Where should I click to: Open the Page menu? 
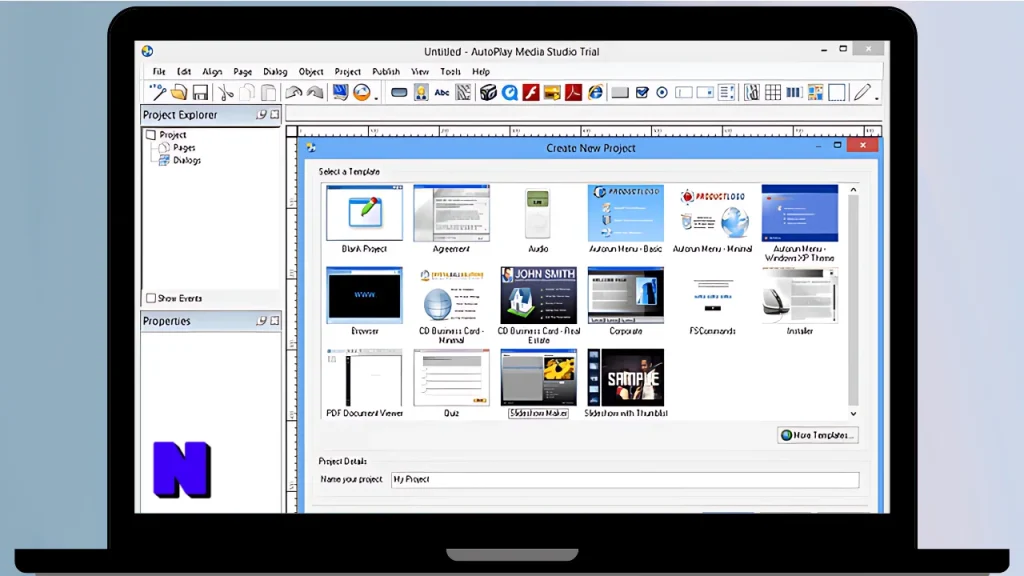tap(242, 71)
